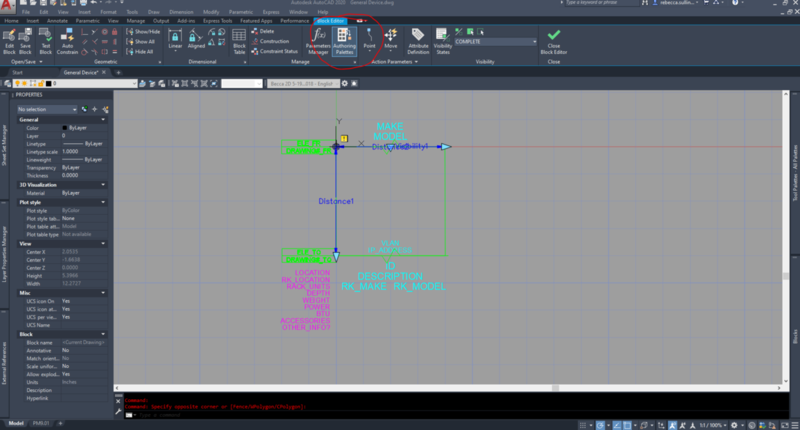
Task: Expand Action Parameters panel
Action: [394, 62]
